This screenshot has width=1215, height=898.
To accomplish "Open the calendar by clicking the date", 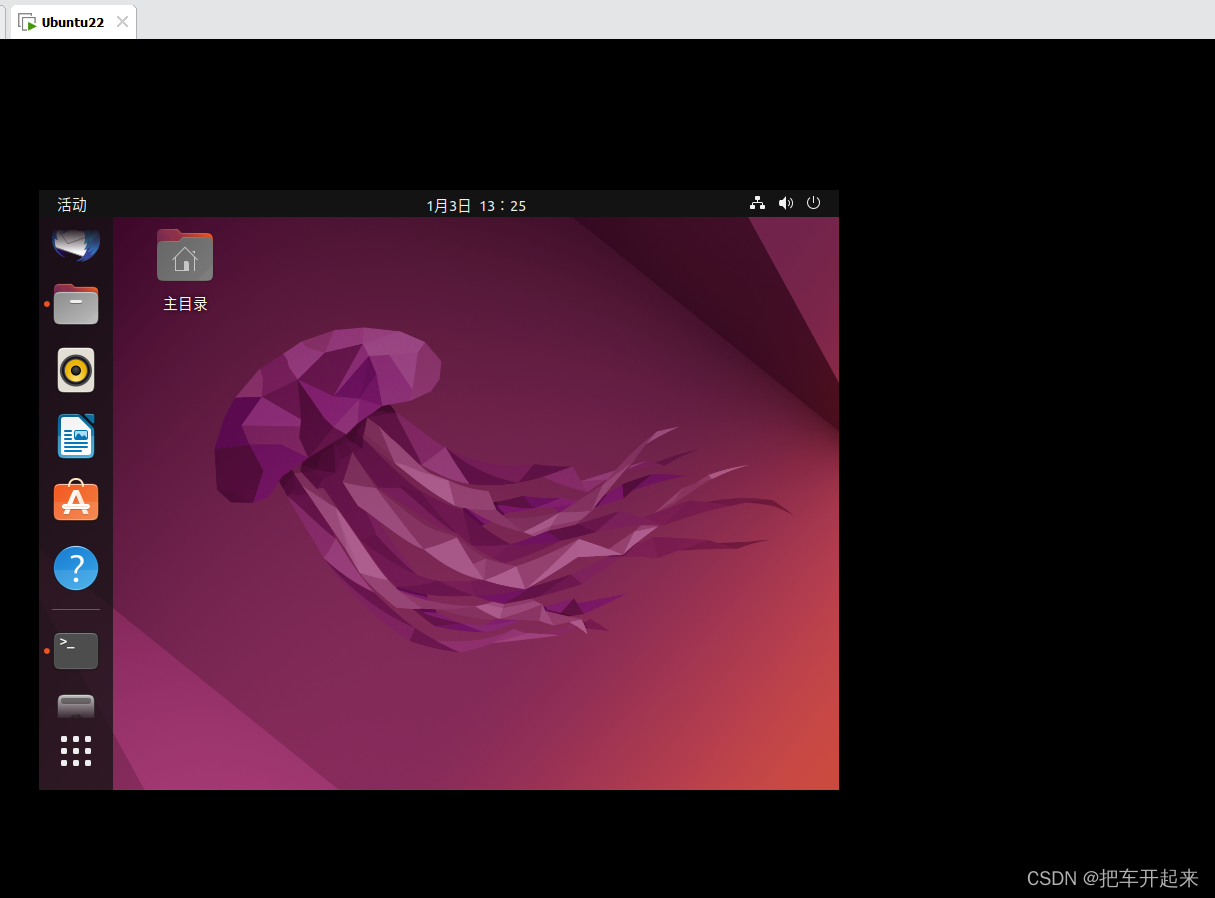I will pyautogui.click(x=475, y=205).
